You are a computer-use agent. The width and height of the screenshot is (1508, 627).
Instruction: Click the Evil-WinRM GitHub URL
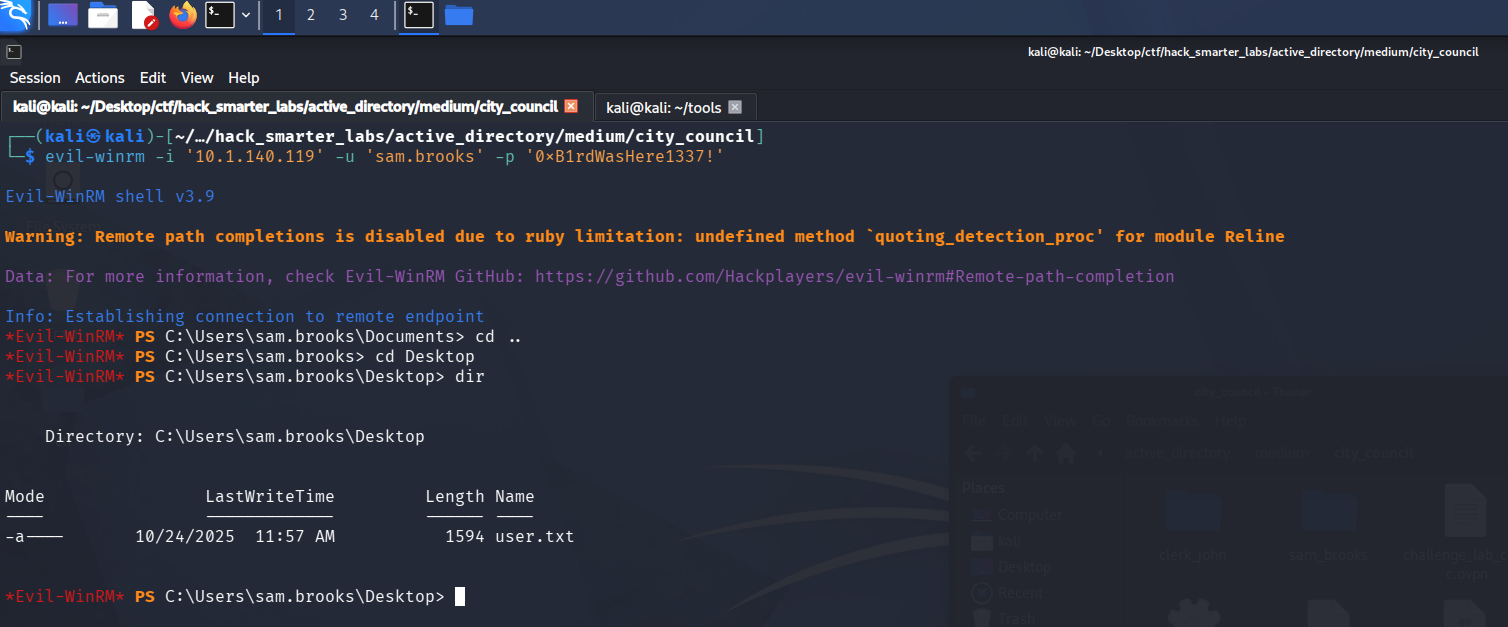[x=855, y=276]
